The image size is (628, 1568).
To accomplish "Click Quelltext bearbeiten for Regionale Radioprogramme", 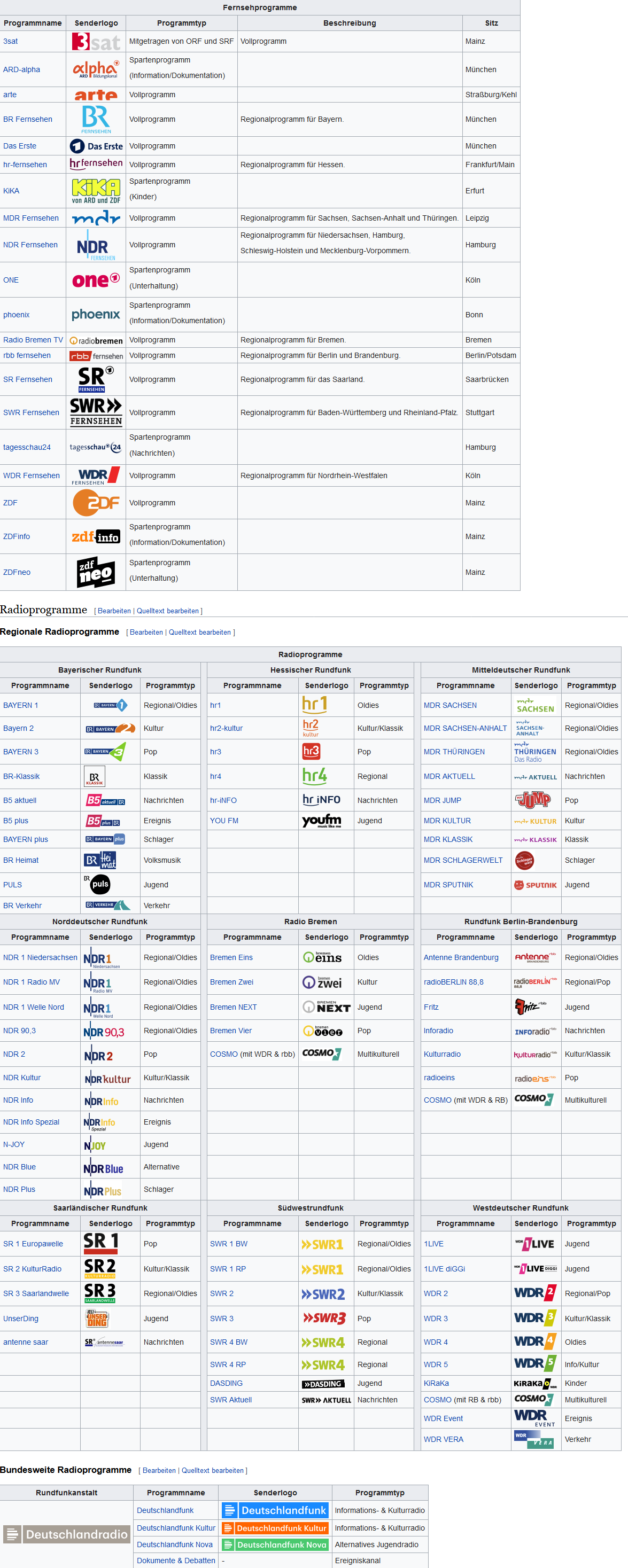I will pyautogui.click(x=200, y=633).
